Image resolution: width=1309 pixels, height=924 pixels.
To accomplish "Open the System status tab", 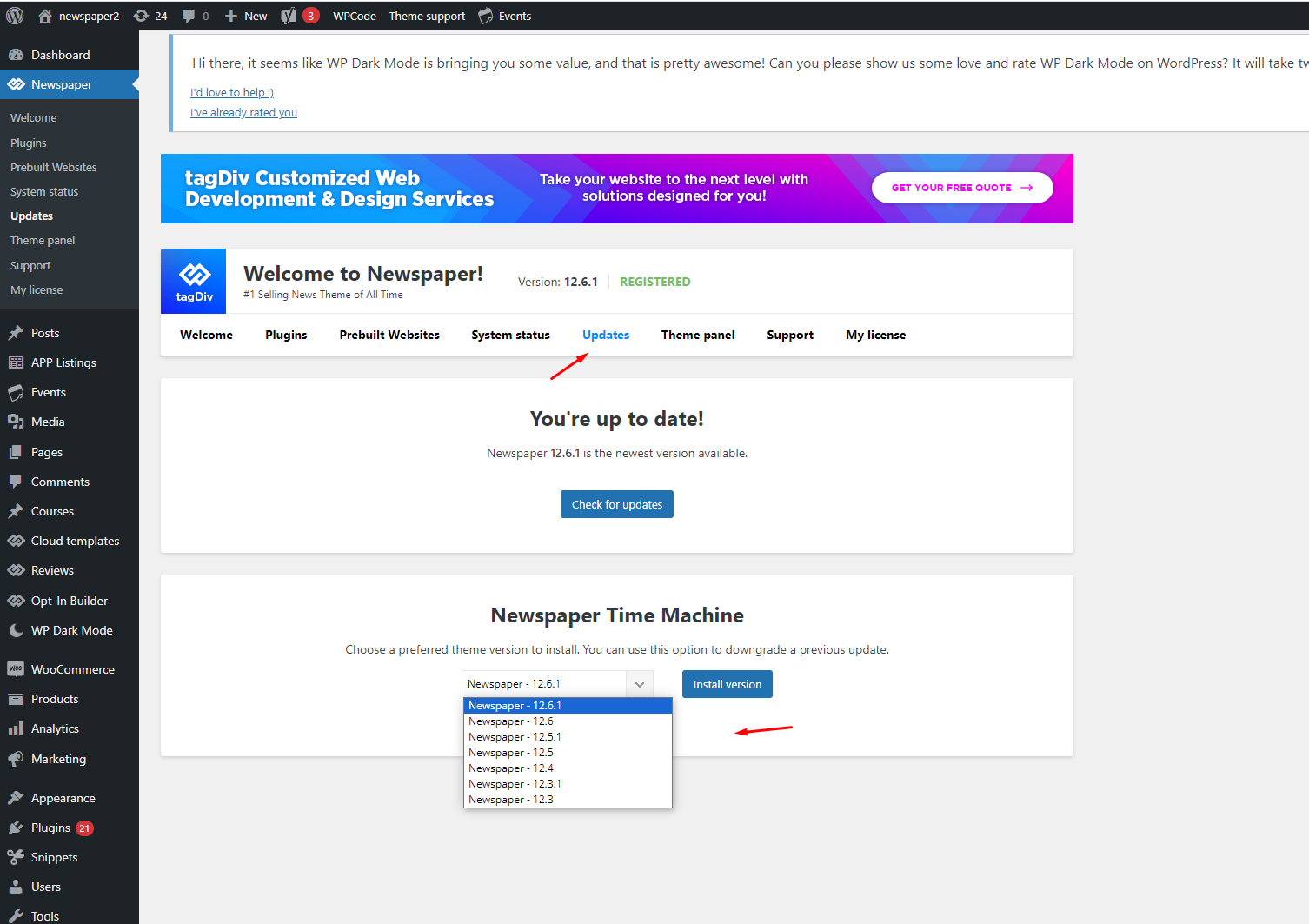I will tap(510, 335).
